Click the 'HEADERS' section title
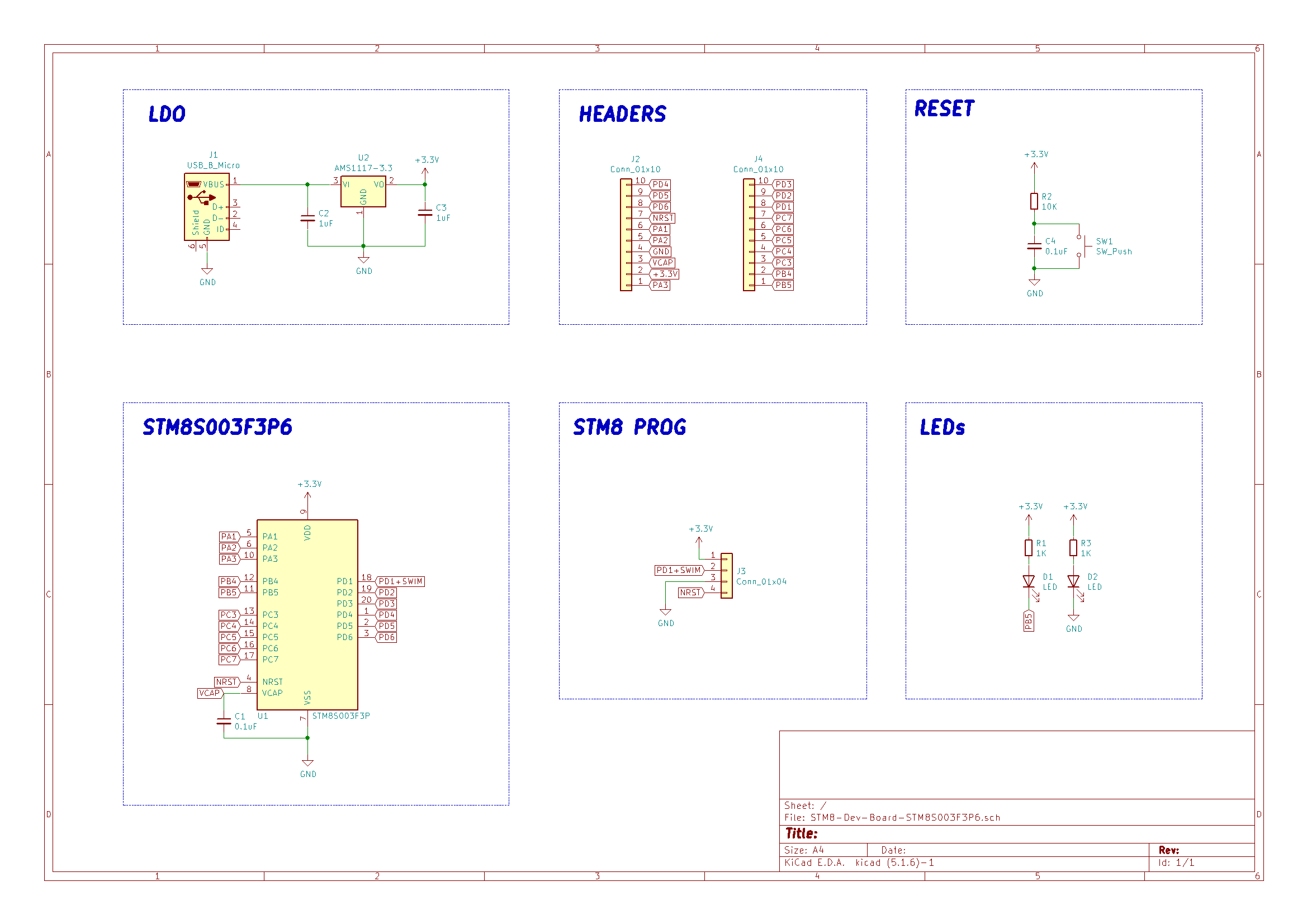Viewport: 1307px width, 924px height. [x=622, y=114]
